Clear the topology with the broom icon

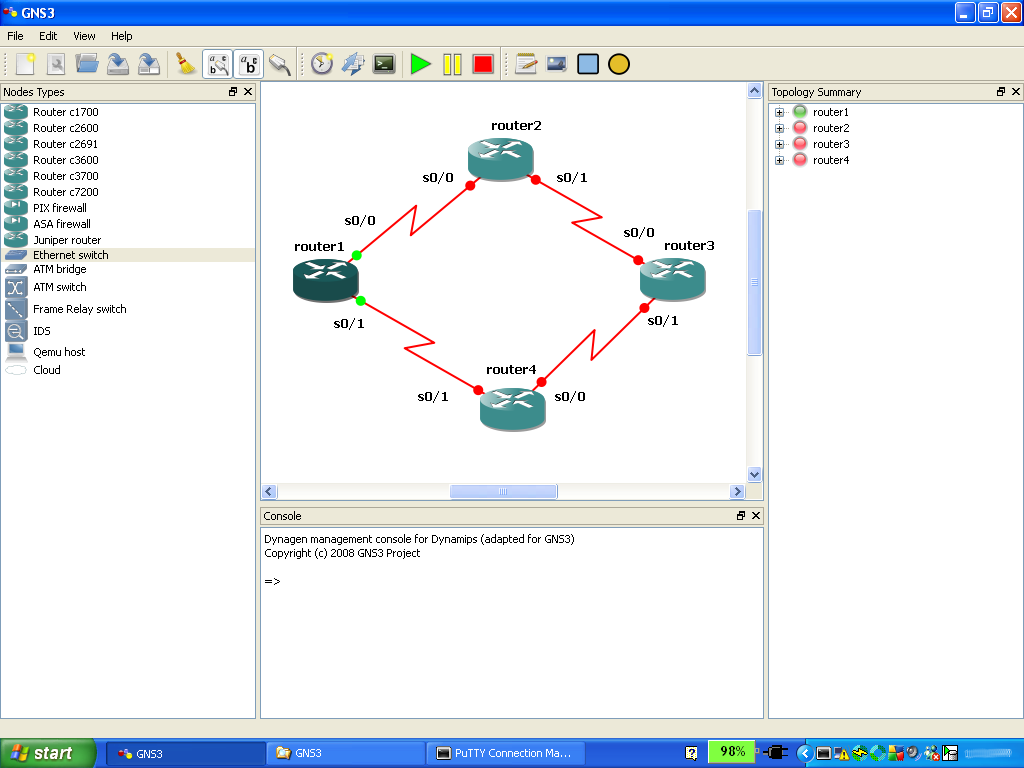[x=186, y=64]
